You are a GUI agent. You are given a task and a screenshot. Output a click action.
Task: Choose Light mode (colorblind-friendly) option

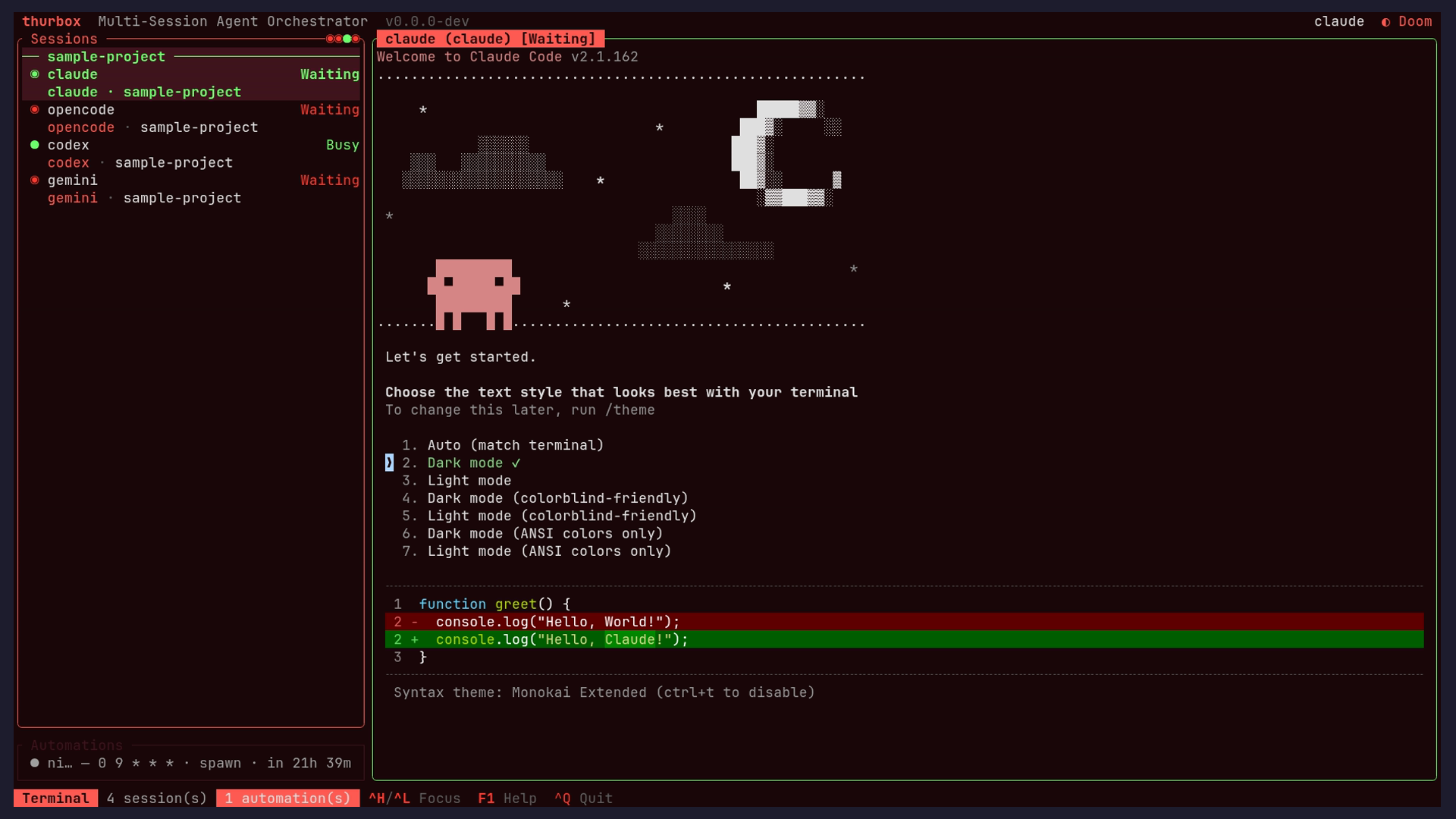549,516
